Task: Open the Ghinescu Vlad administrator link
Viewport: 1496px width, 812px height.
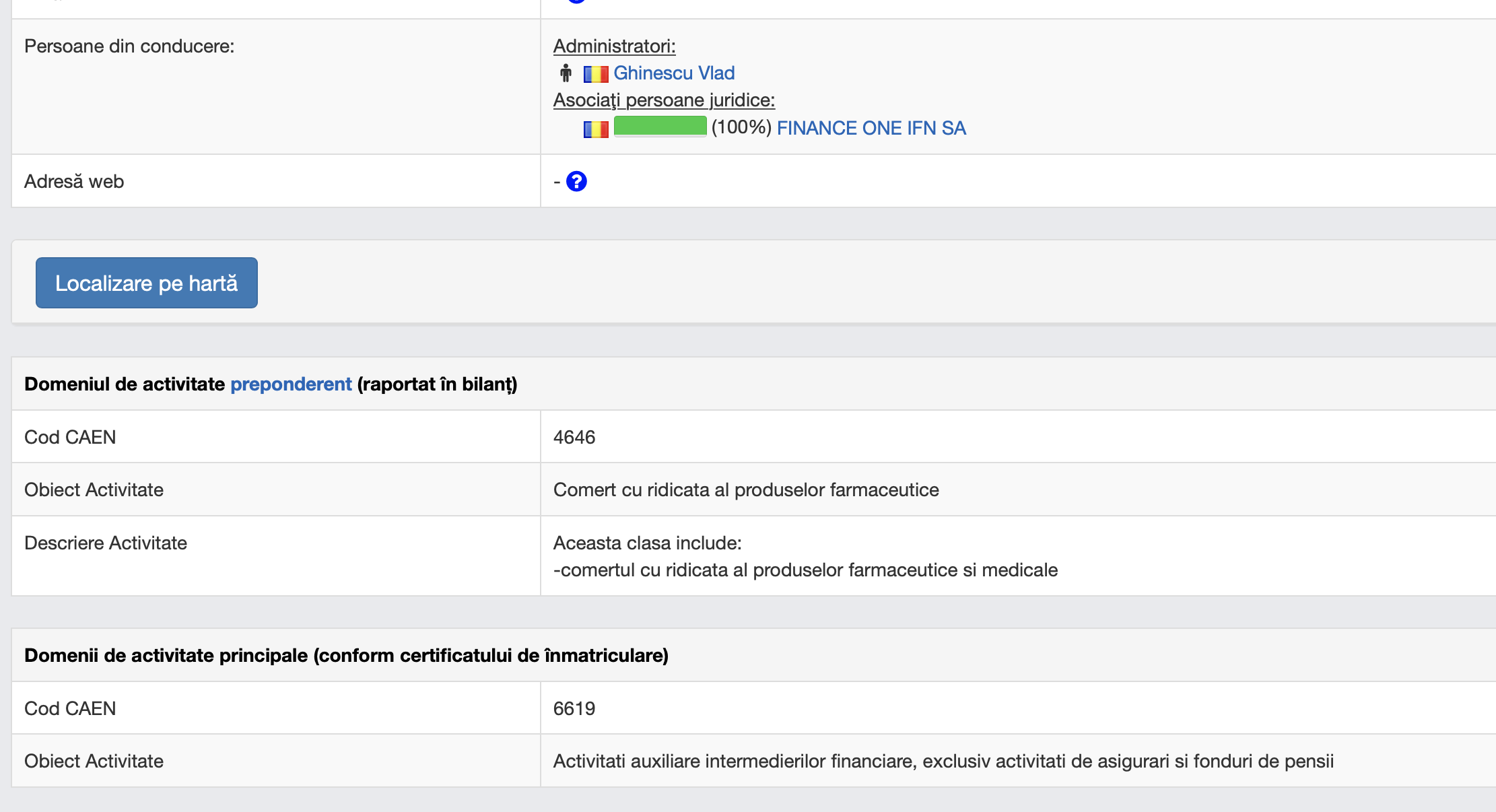Action: point(673,73)
